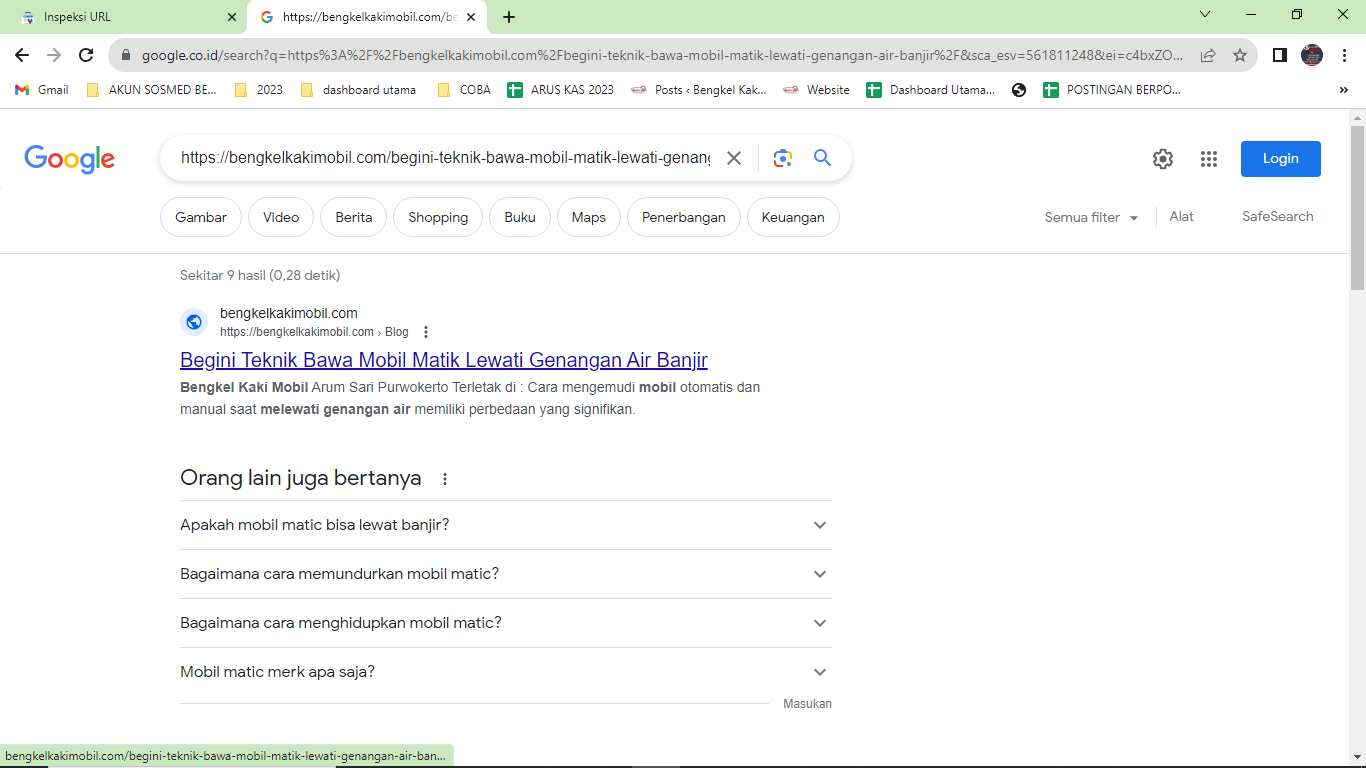Click the result breadcrumb URL with Blog
1366x768 pixels.
pos(314,332)
